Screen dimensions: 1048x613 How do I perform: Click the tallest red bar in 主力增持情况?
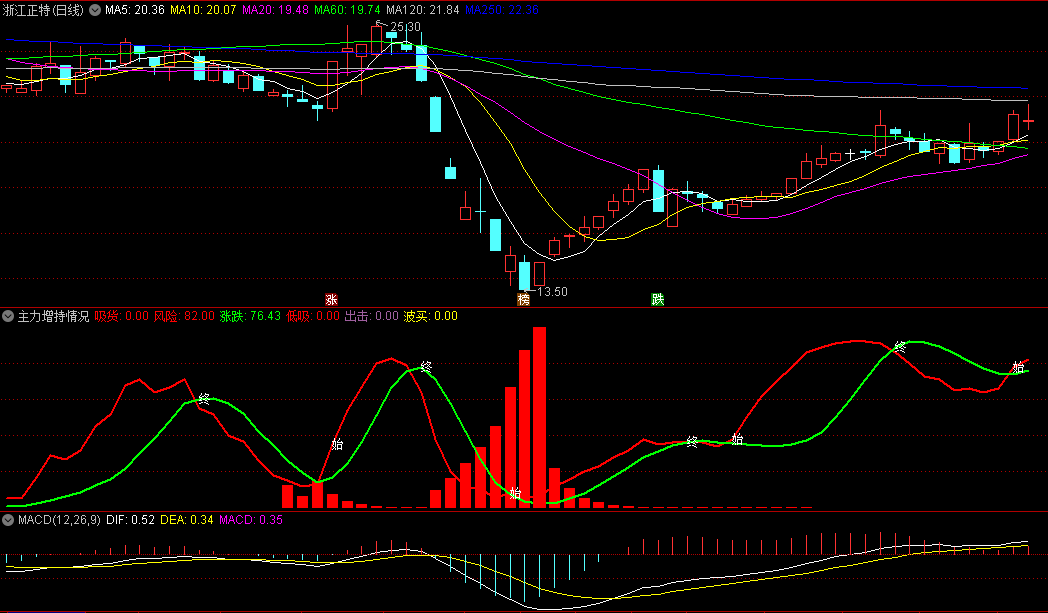point(539,417)
